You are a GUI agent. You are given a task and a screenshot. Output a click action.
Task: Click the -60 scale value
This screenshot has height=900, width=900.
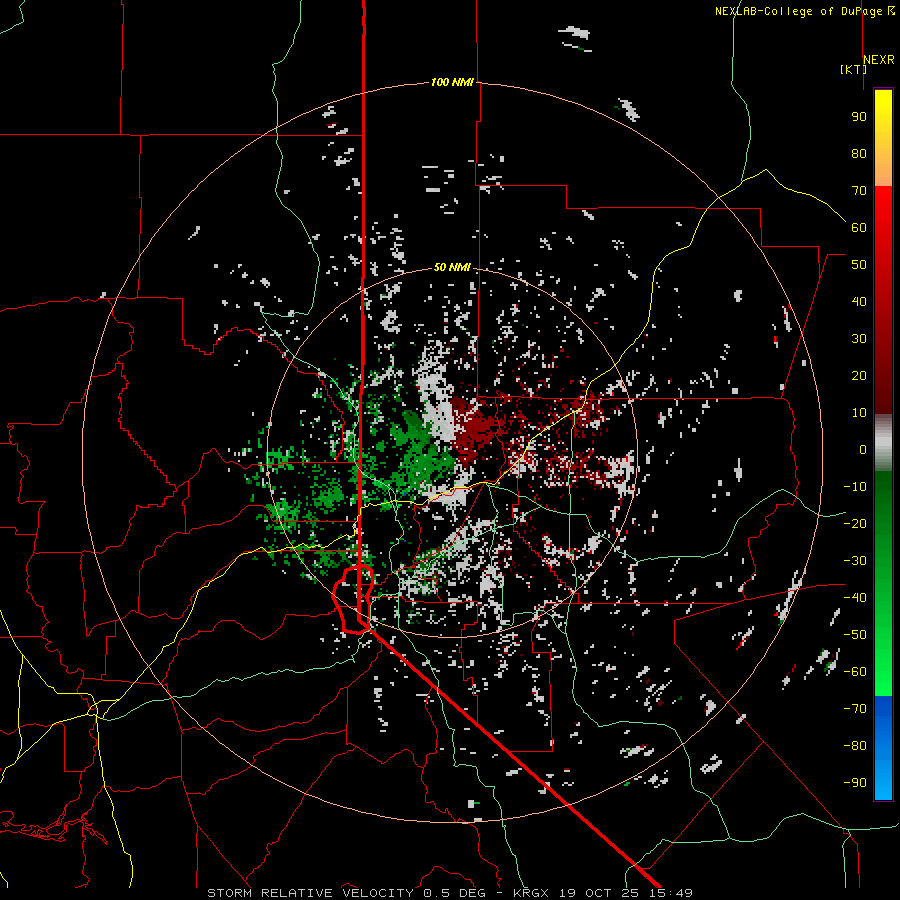(855, 672)
